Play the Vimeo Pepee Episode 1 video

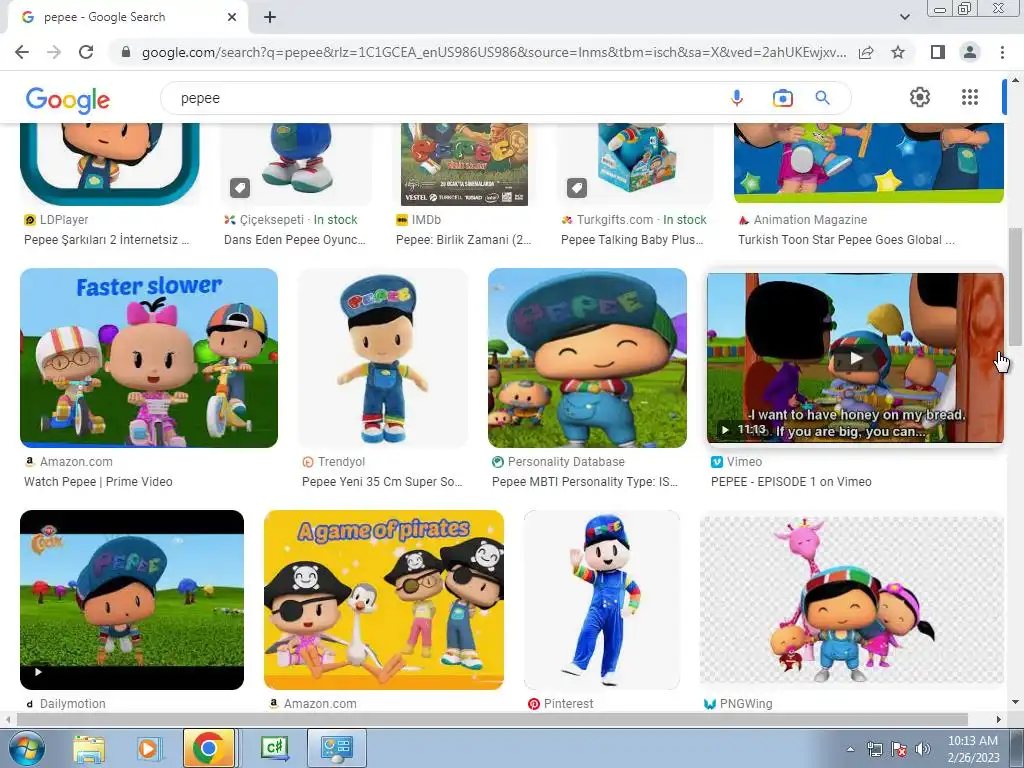point(855,358)
